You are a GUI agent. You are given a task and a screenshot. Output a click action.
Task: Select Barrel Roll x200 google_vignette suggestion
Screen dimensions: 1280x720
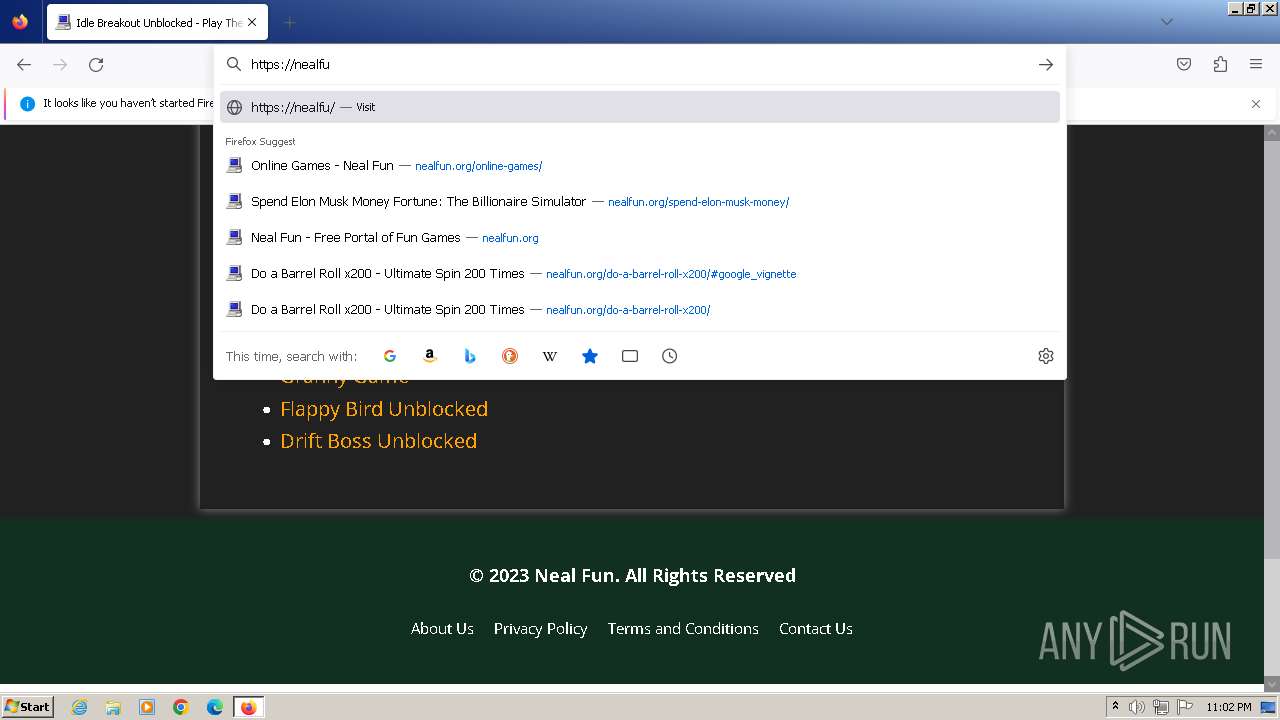click(x=640, y=274)
